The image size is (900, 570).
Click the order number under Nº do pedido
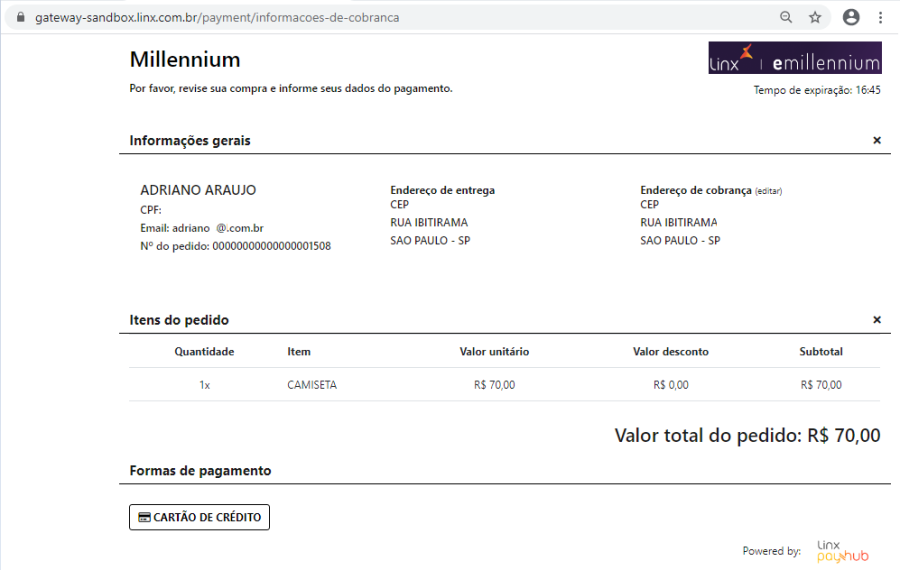point(271,246)
